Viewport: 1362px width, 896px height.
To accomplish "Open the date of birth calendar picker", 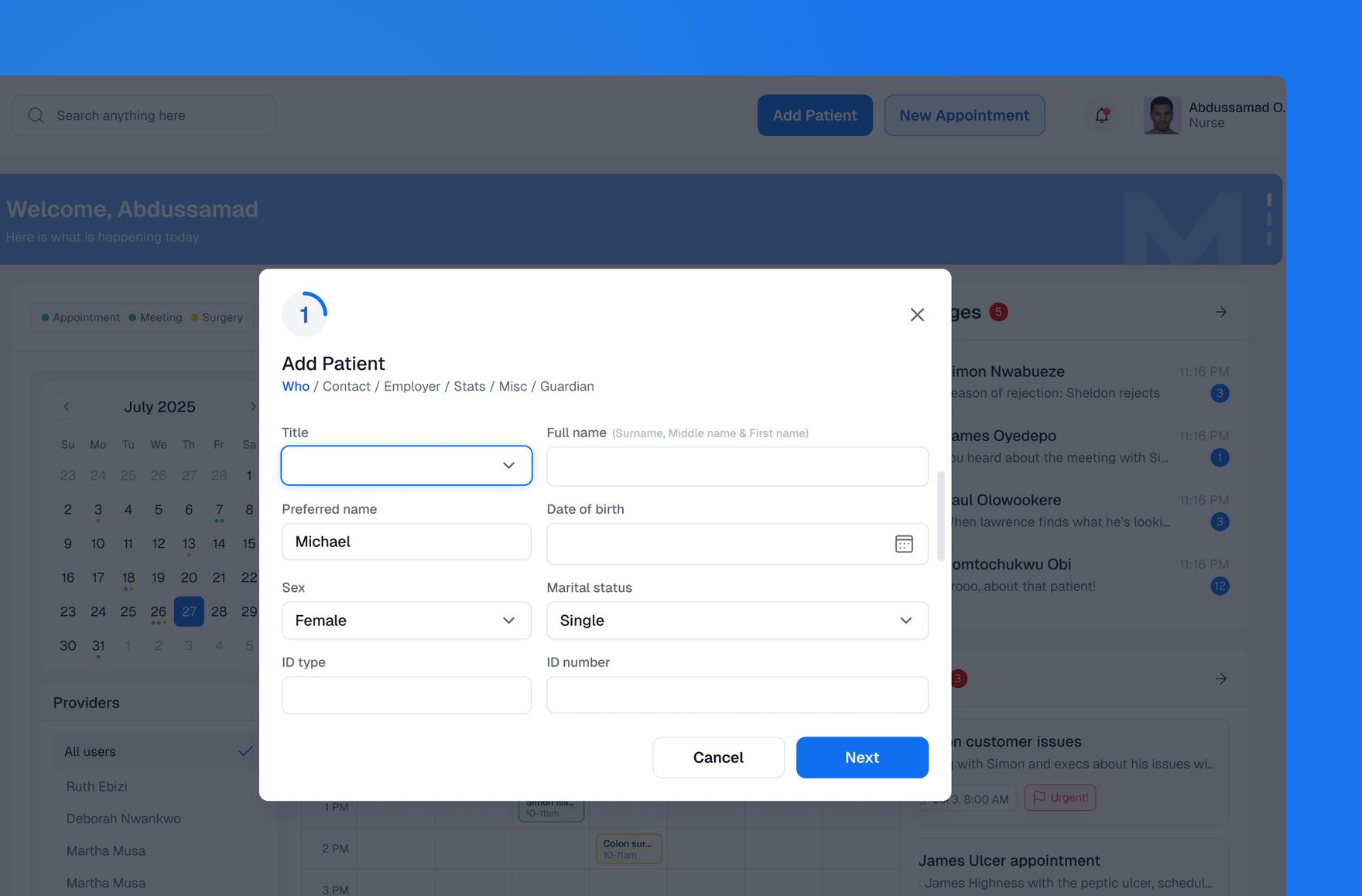I will click(x=904, y=544).
